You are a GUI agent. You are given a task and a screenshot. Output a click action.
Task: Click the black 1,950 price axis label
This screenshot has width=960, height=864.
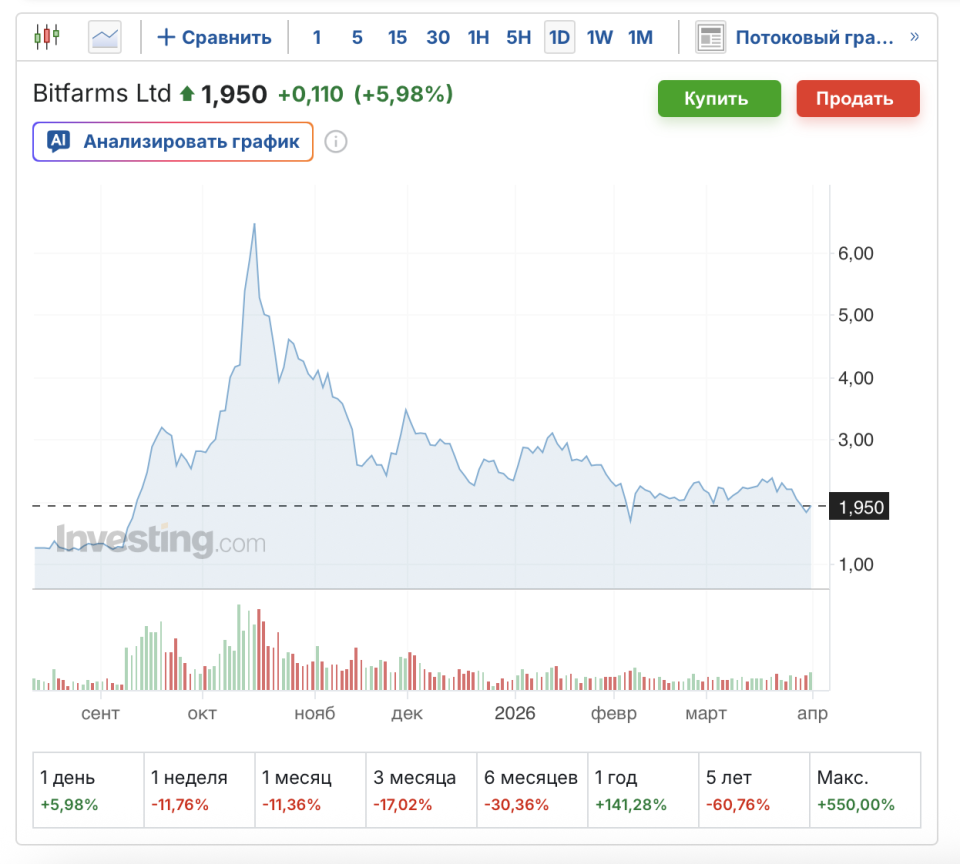858,507
